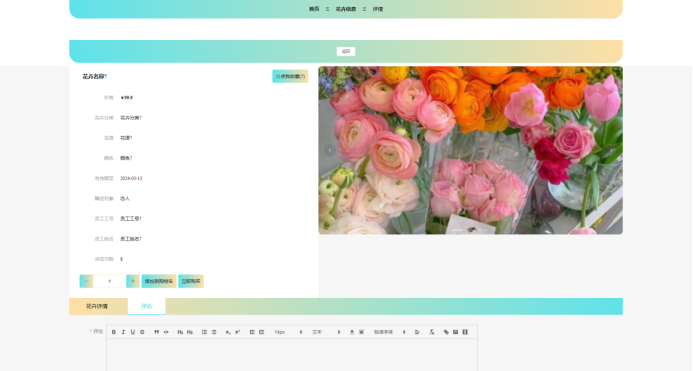Apply subscript formatting
The image size is (693, 371).
[x=228, y=332]
